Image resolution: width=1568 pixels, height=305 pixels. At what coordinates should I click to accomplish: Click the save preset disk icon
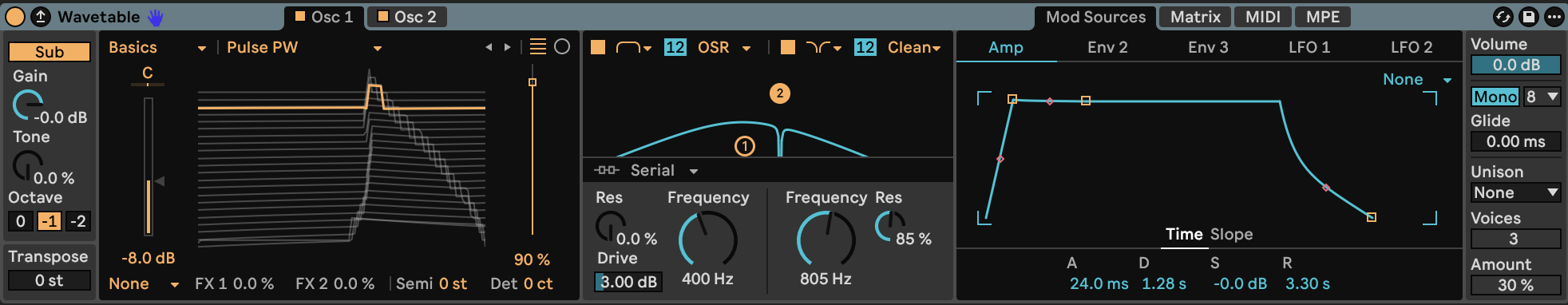tap(1528, 17)
